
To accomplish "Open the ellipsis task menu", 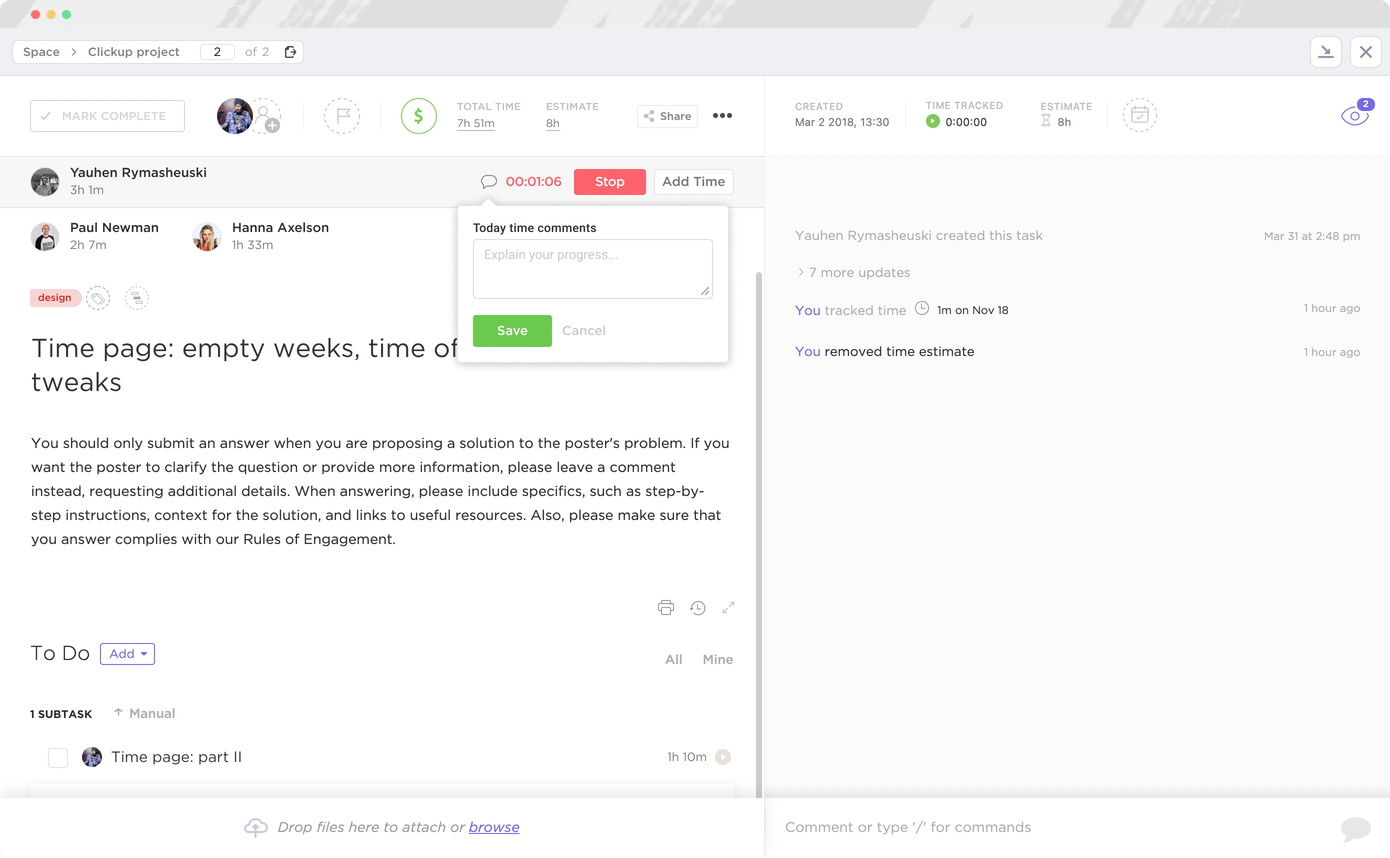I will click(x=722, y=115).
